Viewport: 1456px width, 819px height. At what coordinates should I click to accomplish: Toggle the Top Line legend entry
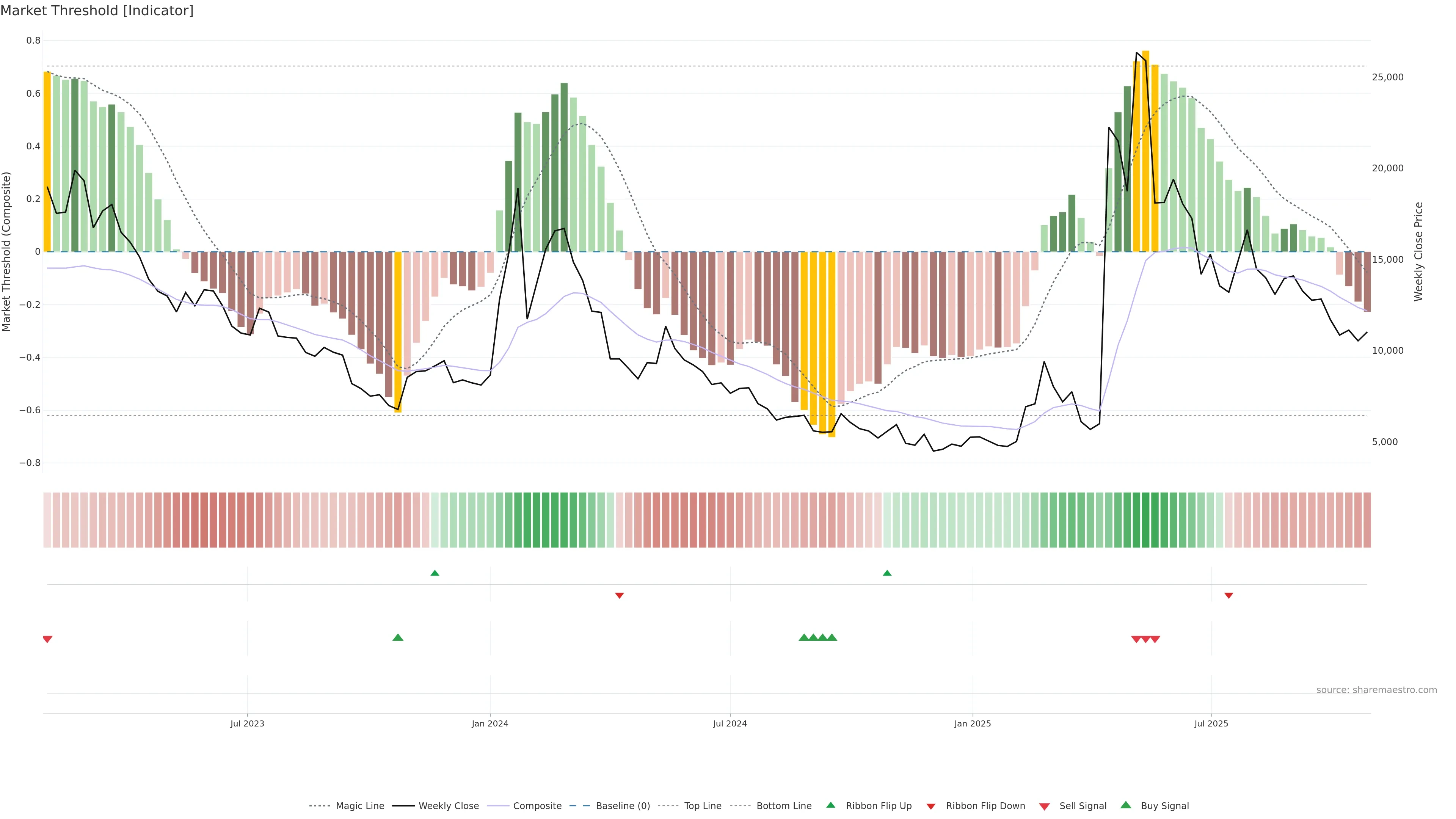pyautogui.click(x=703, y=806)
